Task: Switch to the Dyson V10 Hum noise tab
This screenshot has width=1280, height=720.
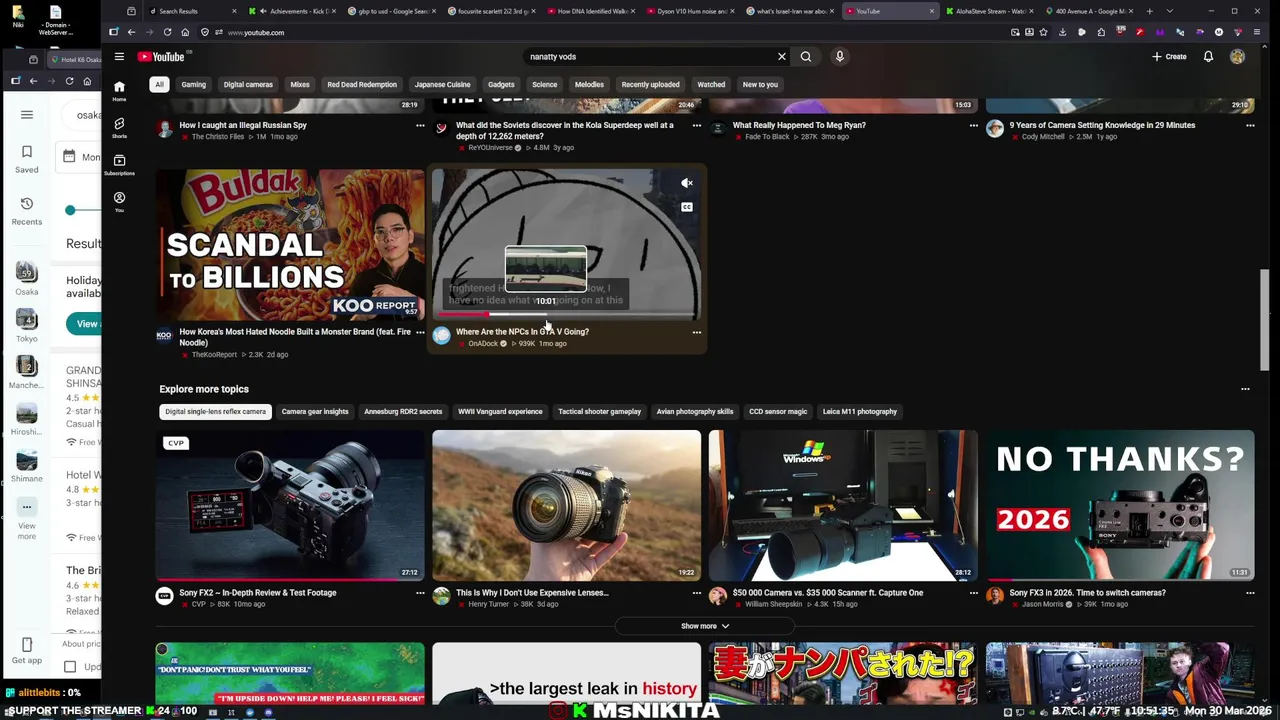Action: tap(692, 11)
